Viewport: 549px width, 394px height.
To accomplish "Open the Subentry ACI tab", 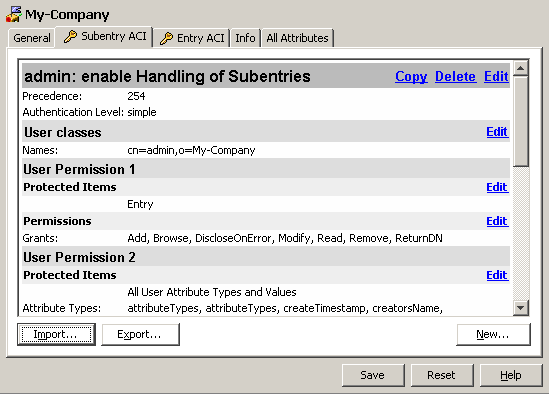I will 104,36.
